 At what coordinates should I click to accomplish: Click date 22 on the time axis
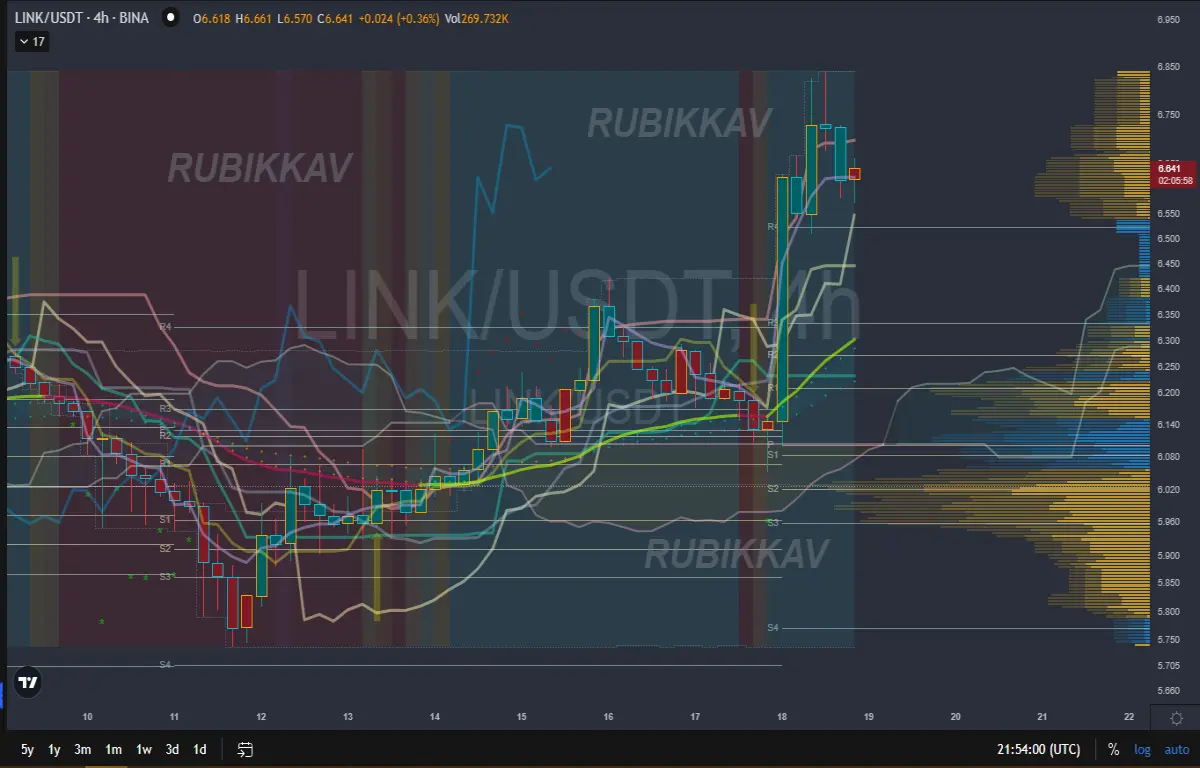coord(1129,717)
